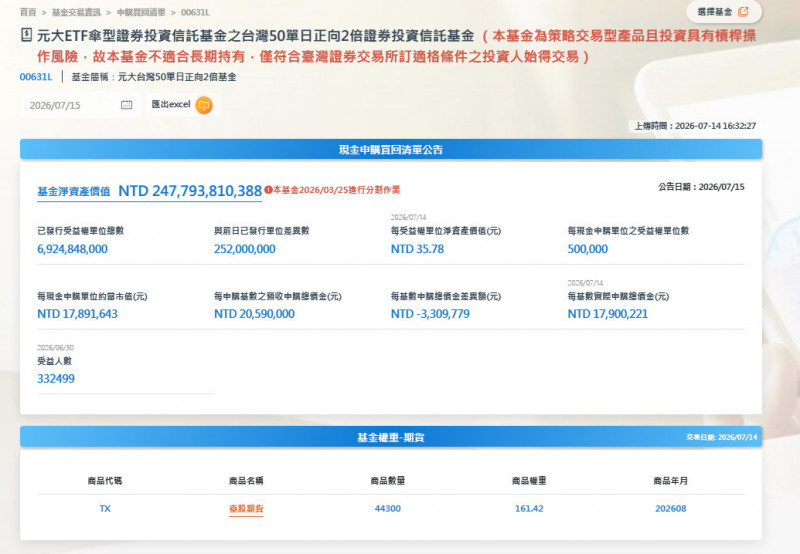The width and height of the screenshot is (800, 554).
Task: Click net asset value NTD 247,793,810,388
Action: coord(190,191)
